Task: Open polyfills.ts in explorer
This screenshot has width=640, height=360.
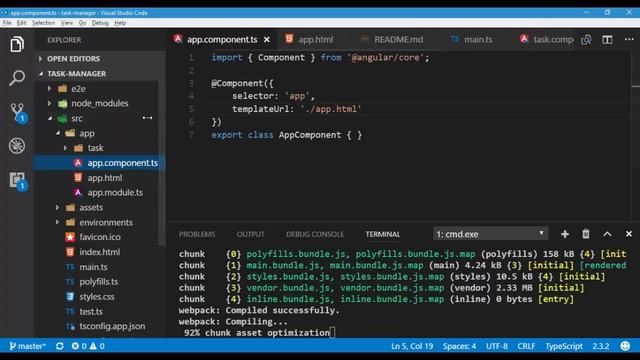Action: coord(98,282)
